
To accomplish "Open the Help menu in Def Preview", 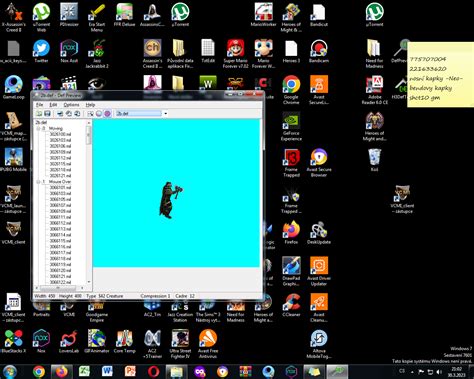I will [90, 105].
